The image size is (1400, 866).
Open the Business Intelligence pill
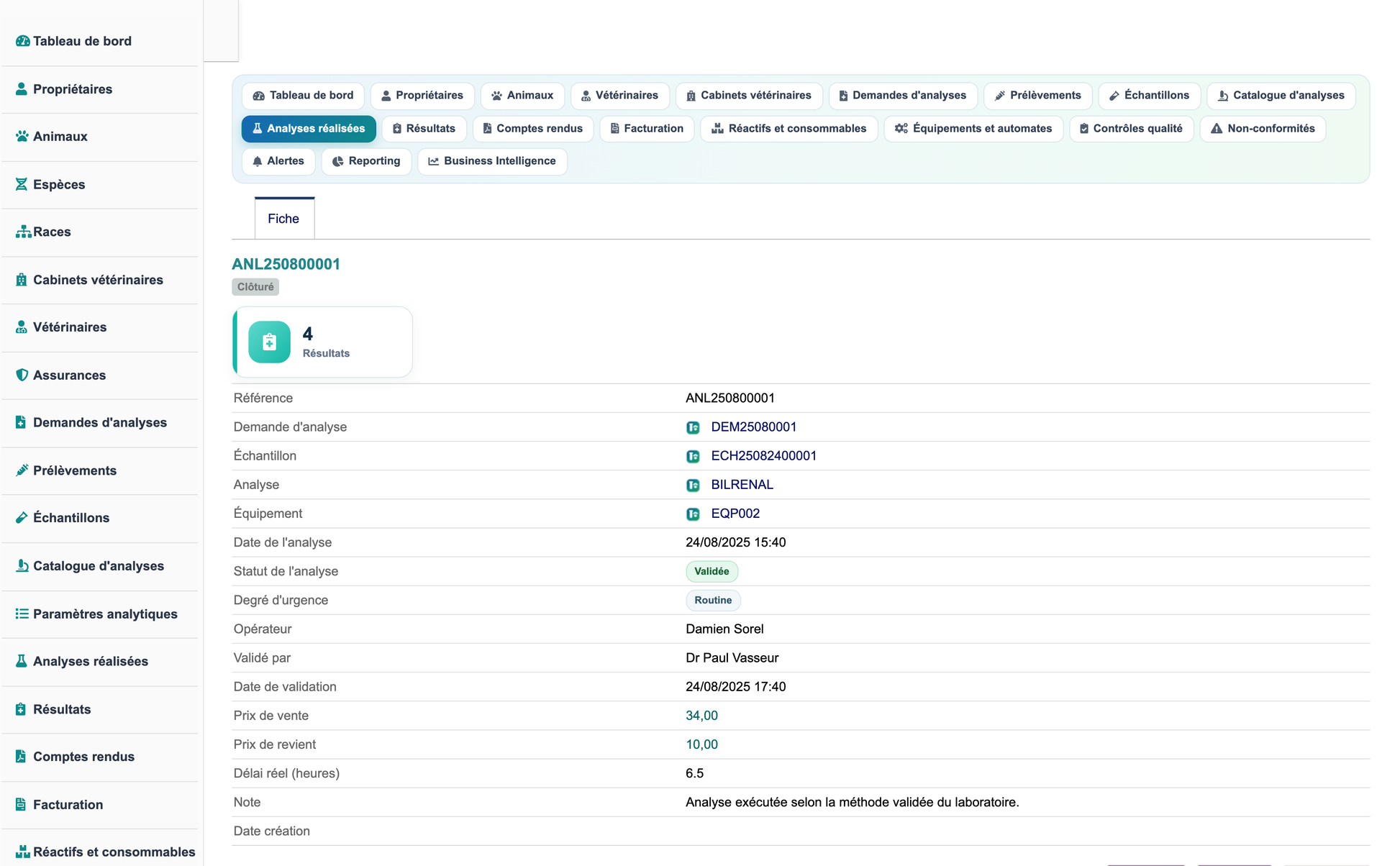click(492, 161)
